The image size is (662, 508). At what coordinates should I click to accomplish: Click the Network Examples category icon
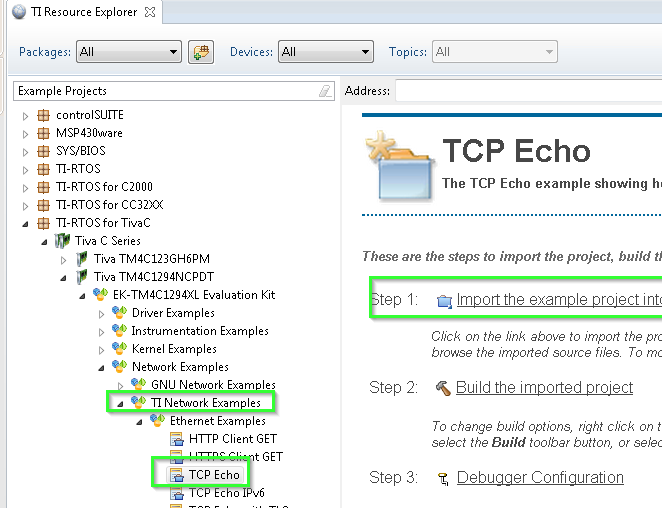pyautogui.click(x=119, y=366)
